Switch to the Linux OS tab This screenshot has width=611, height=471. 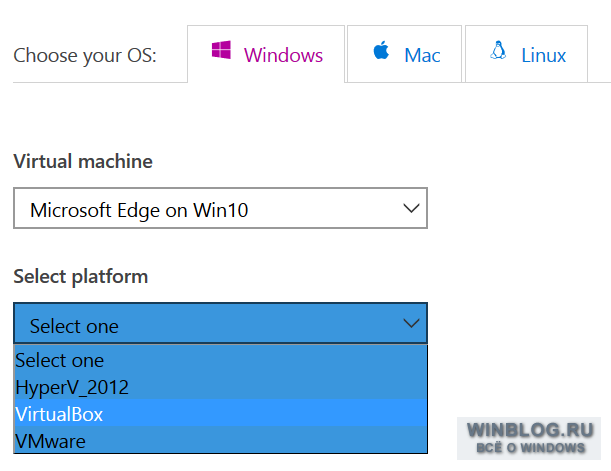(526, 54)
